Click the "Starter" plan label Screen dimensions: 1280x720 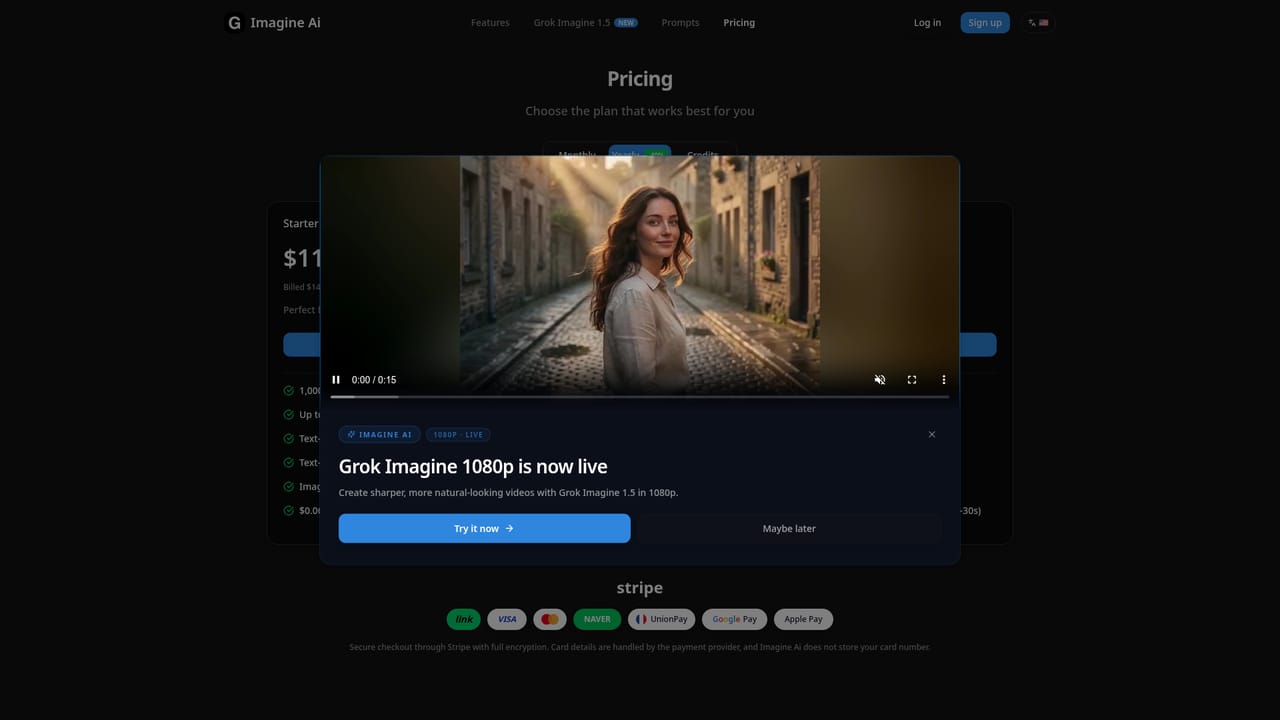pyautogui.click(x=300, y=224)
